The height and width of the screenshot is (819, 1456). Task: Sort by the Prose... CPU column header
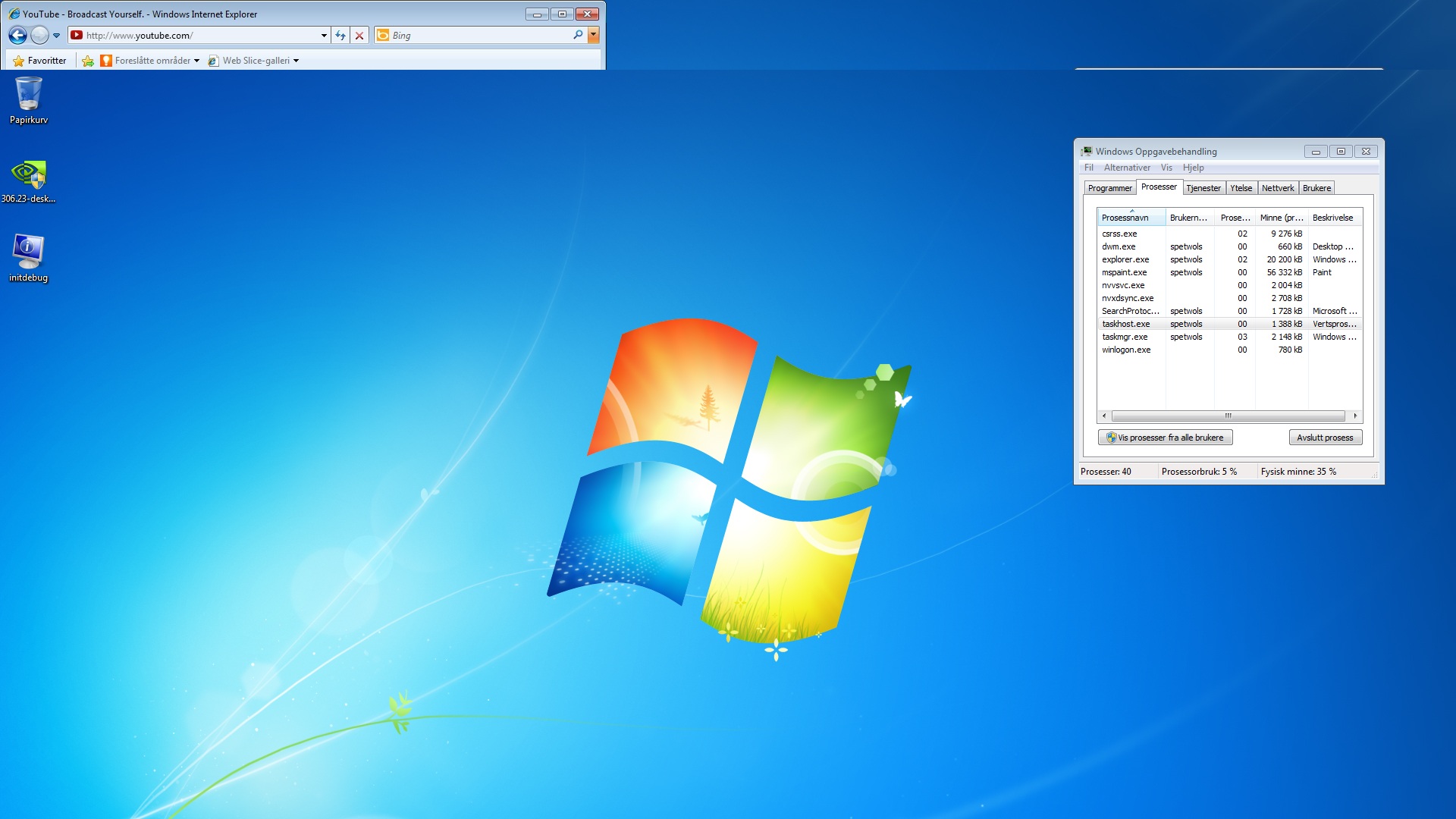pyautogui.click(x=1235, y=218)
